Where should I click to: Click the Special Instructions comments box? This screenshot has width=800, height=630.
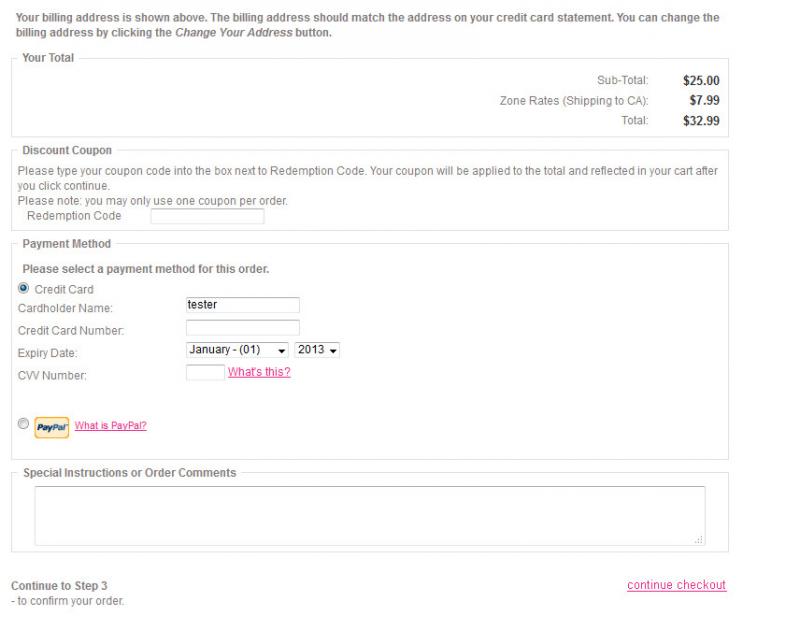point(370,516)
